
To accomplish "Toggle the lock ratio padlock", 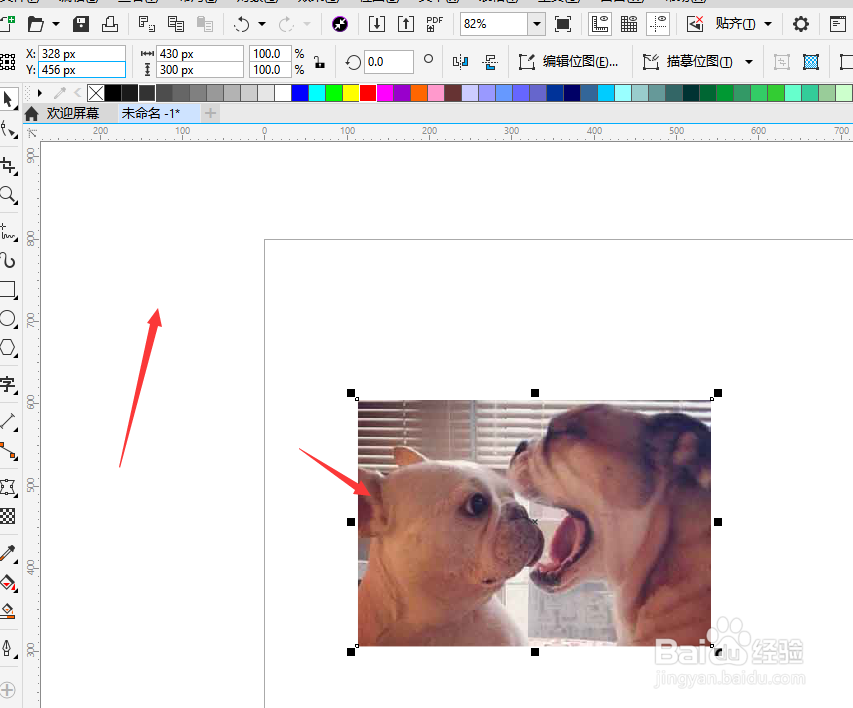I will 319,62.
